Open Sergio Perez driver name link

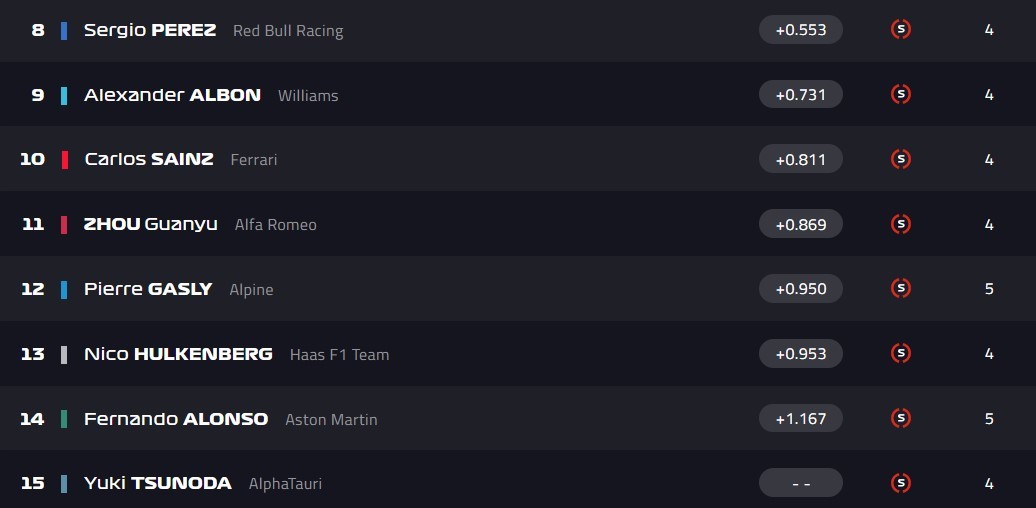tap(150, 30)
